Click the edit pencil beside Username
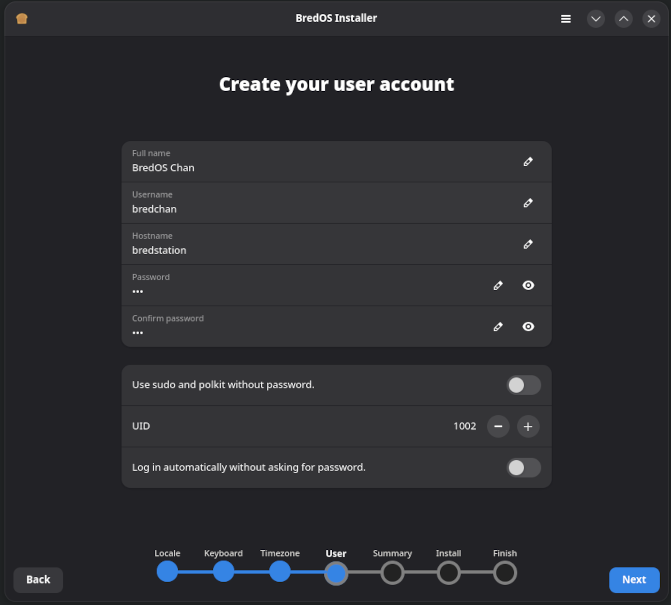The height and width of the screenshot is (605, 671). pyautogui.click(x=528, y=203)
